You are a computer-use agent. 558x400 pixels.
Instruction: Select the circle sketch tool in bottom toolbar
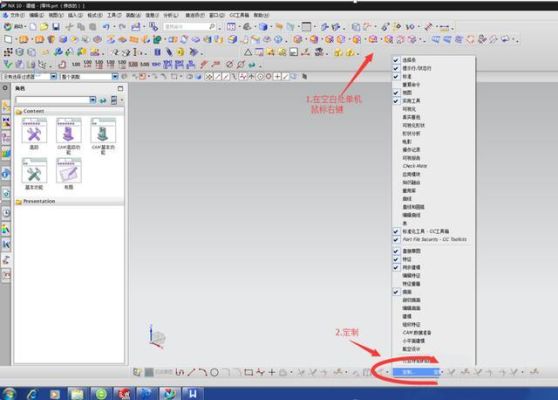pos(214,373)
